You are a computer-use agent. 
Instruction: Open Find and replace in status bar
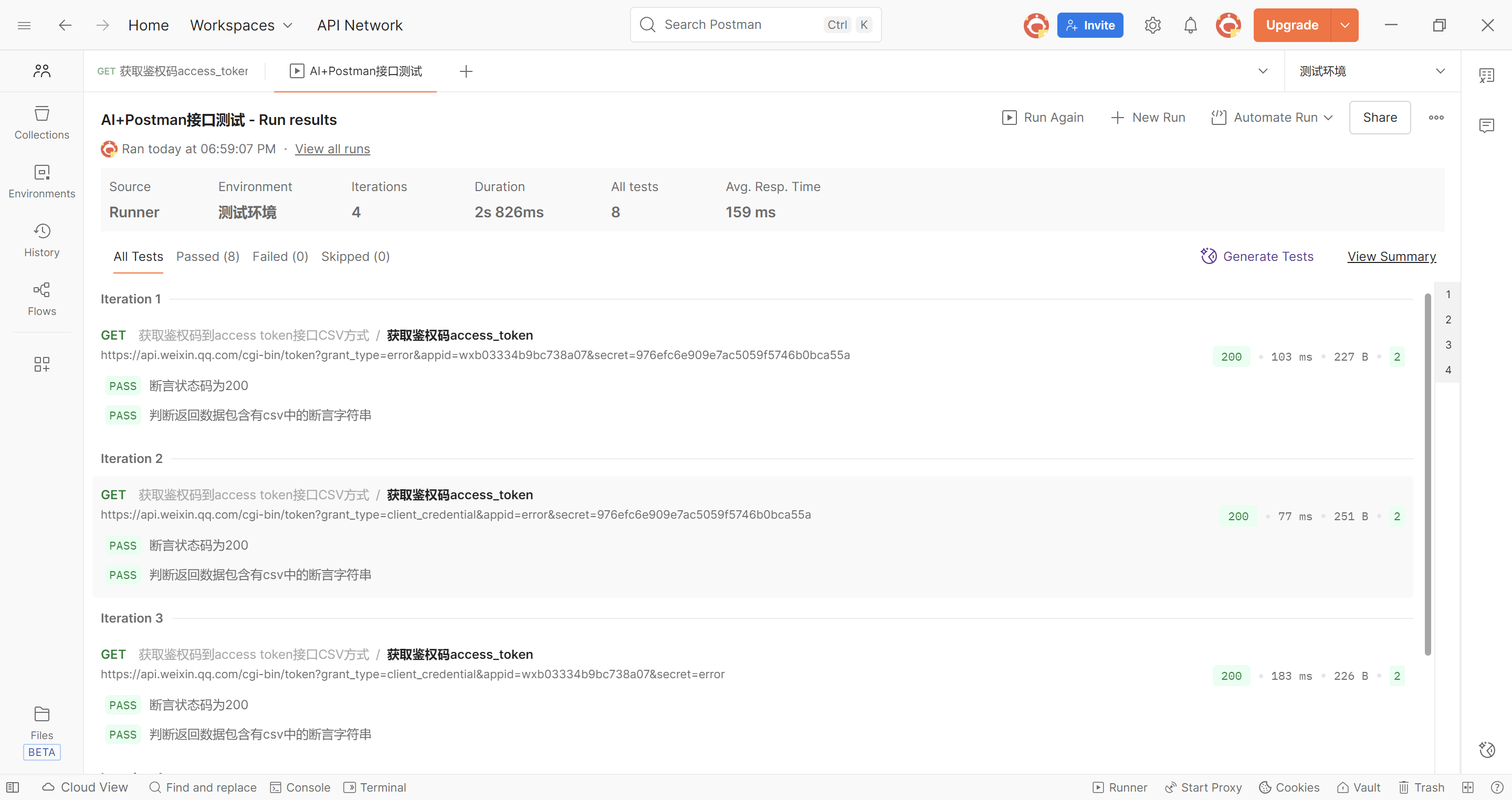(203, 788)
